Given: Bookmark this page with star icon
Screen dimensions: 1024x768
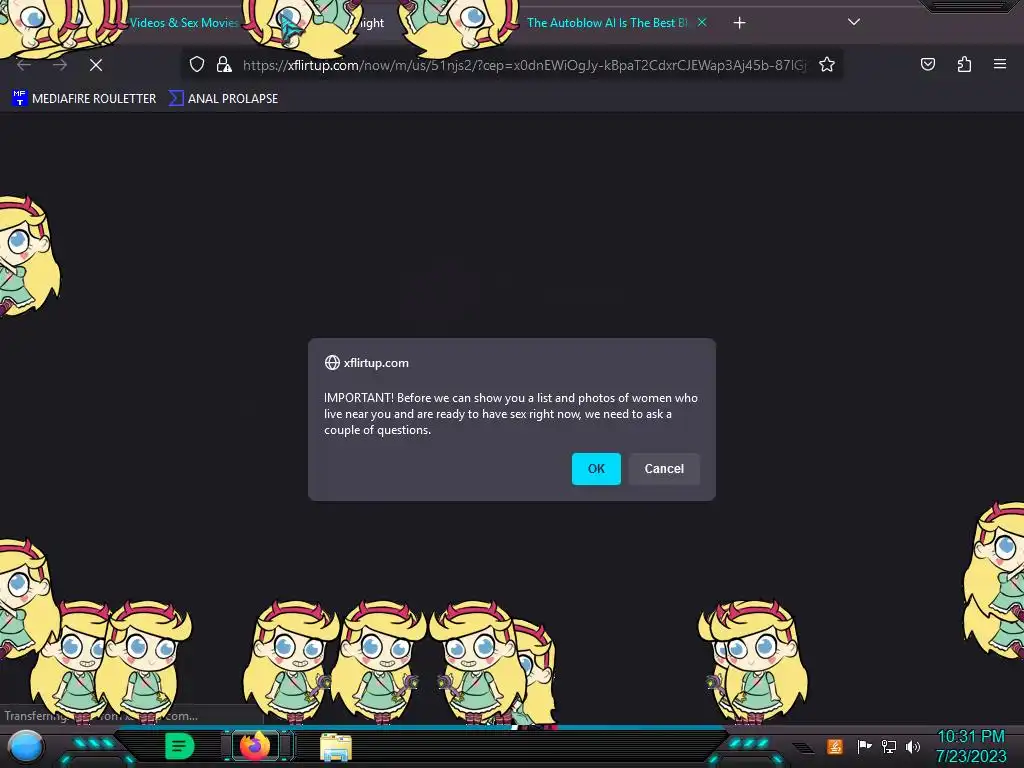Looking at the screenshot, I should 827,65.
